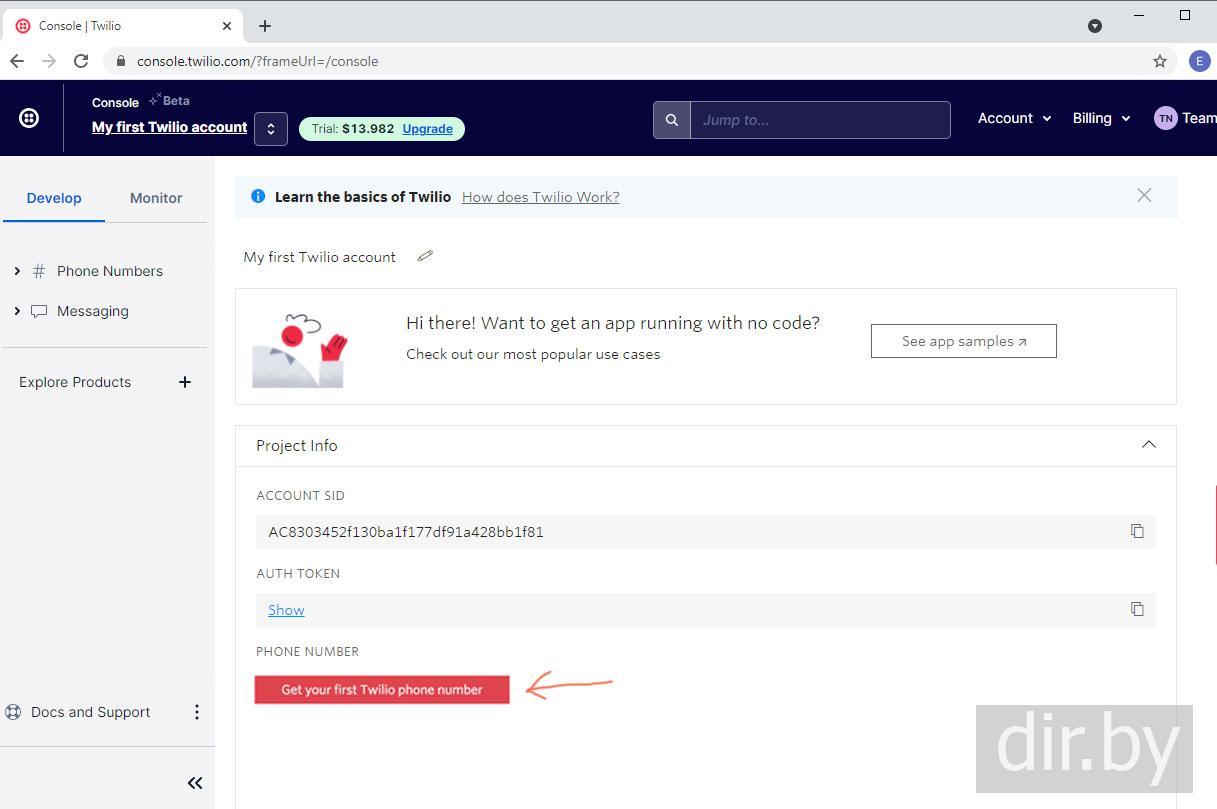Select the Develop tab
This screenshot has width=1217, height=809.
coord(54,198)
